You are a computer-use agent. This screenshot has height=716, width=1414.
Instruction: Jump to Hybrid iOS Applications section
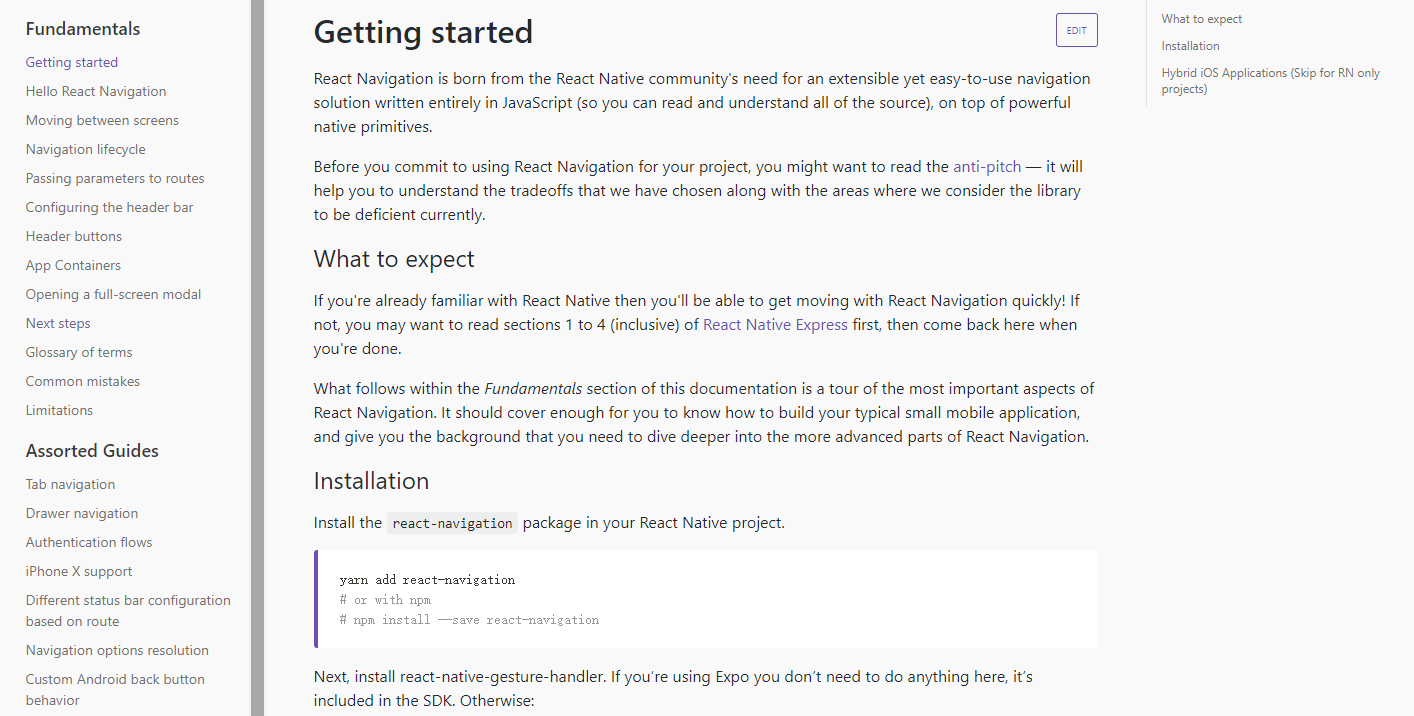coord(1270,81)
